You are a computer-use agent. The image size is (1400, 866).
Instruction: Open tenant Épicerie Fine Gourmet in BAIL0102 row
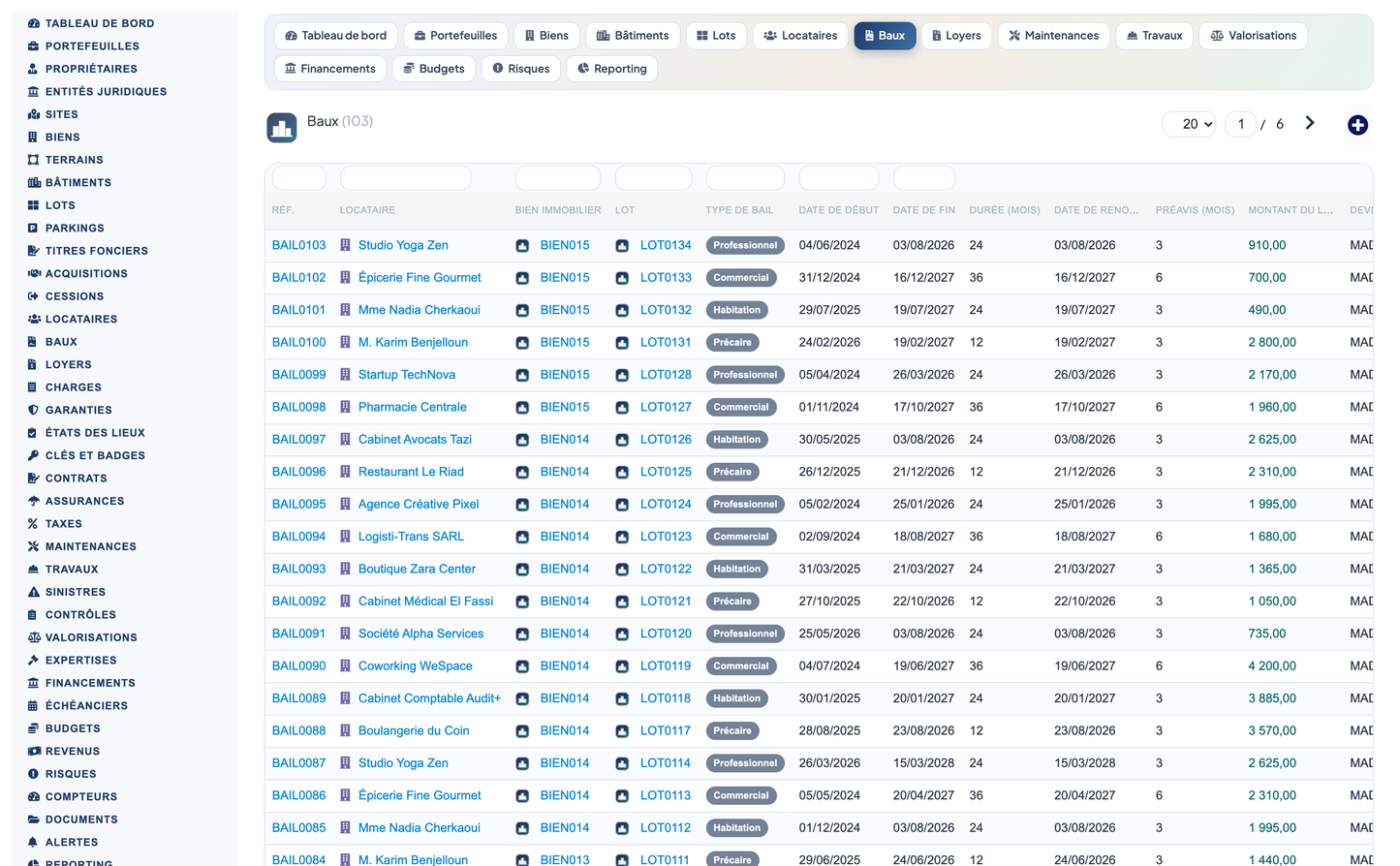(x=420, y=278)
